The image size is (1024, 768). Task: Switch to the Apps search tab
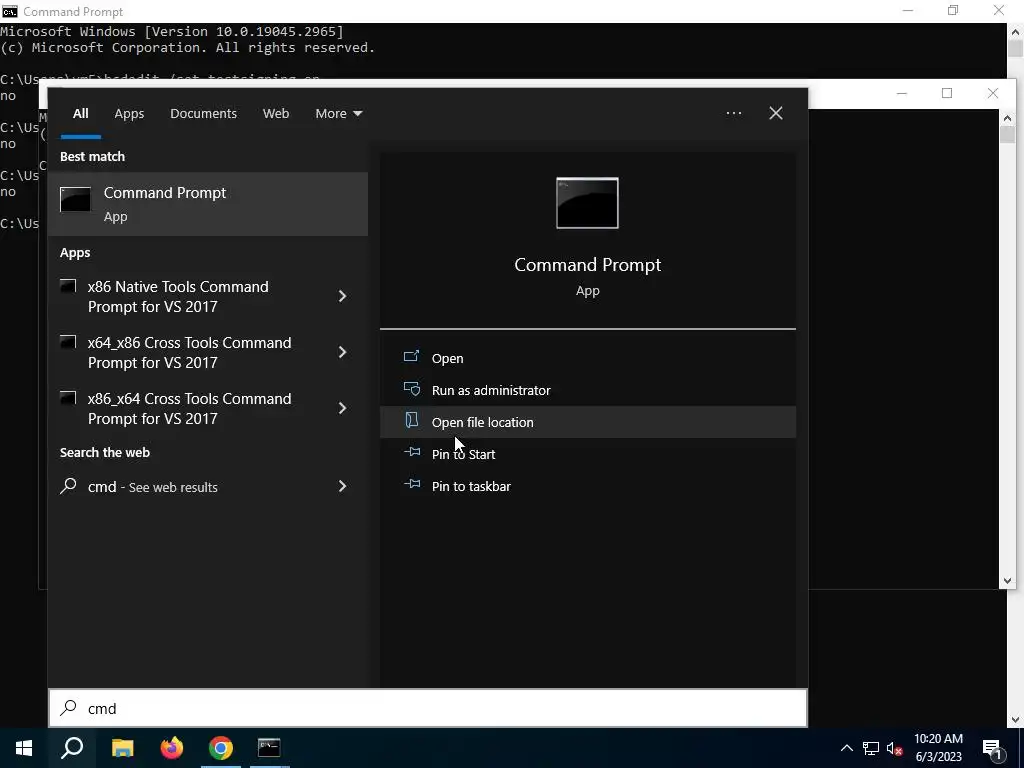129,114
